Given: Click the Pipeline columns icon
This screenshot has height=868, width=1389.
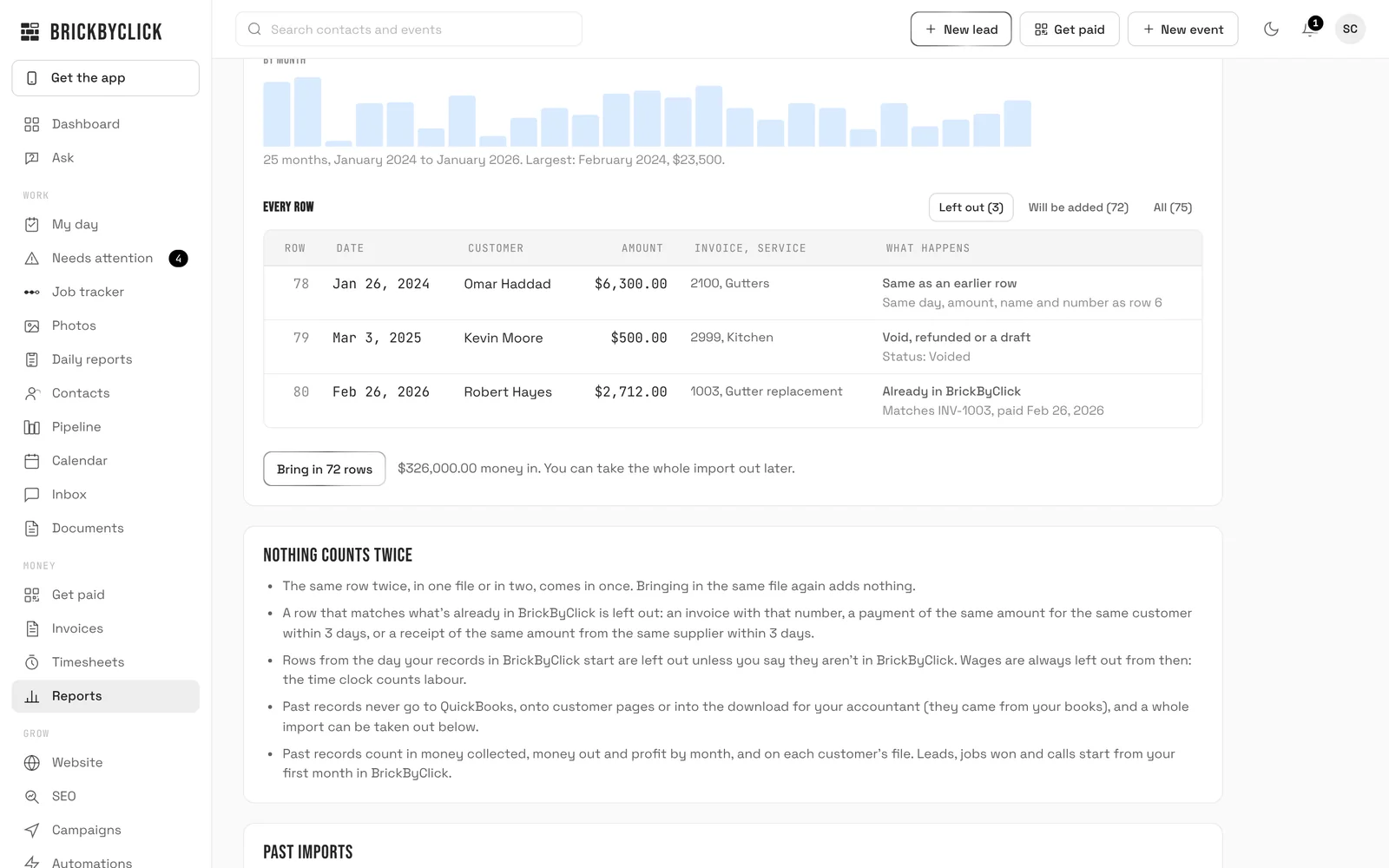Looking at the screenshot, I should pos(32,428).
